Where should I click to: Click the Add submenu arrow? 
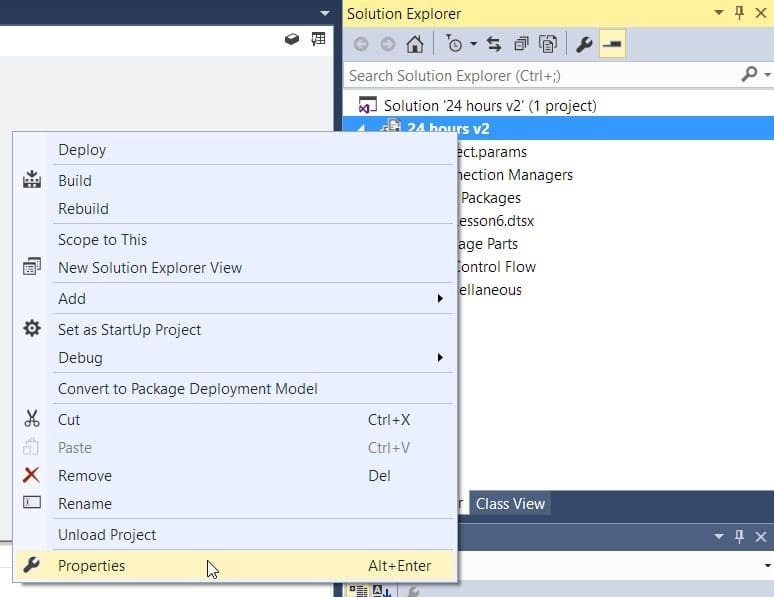[440, 299]
